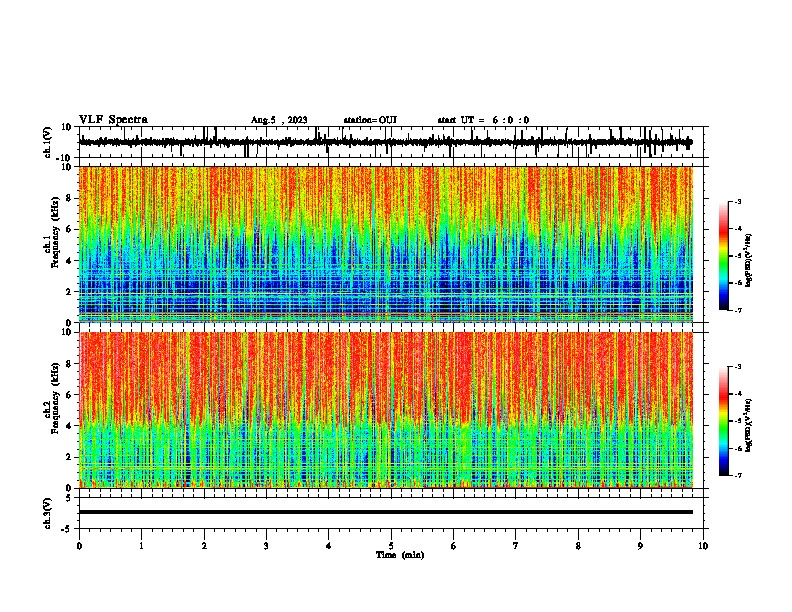This screenshot has width=792, height=612.
Task: Click the date text 'Aug.5 , 2023'
Action: point(279,120)
